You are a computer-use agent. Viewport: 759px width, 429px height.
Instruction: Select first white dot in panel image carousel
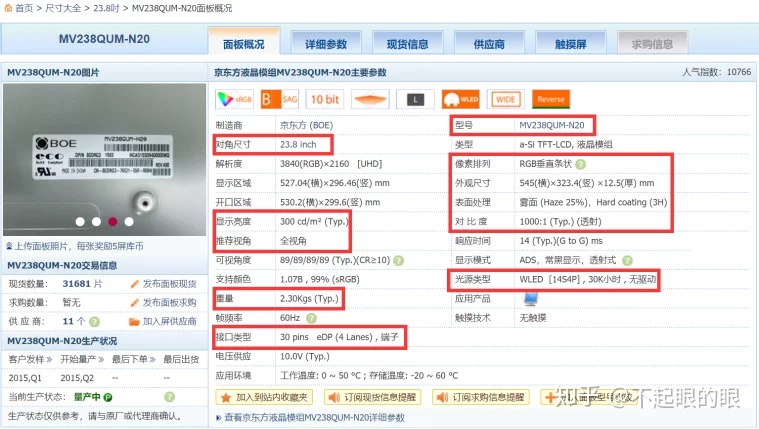pyautogui.click(x=80, y=221)
